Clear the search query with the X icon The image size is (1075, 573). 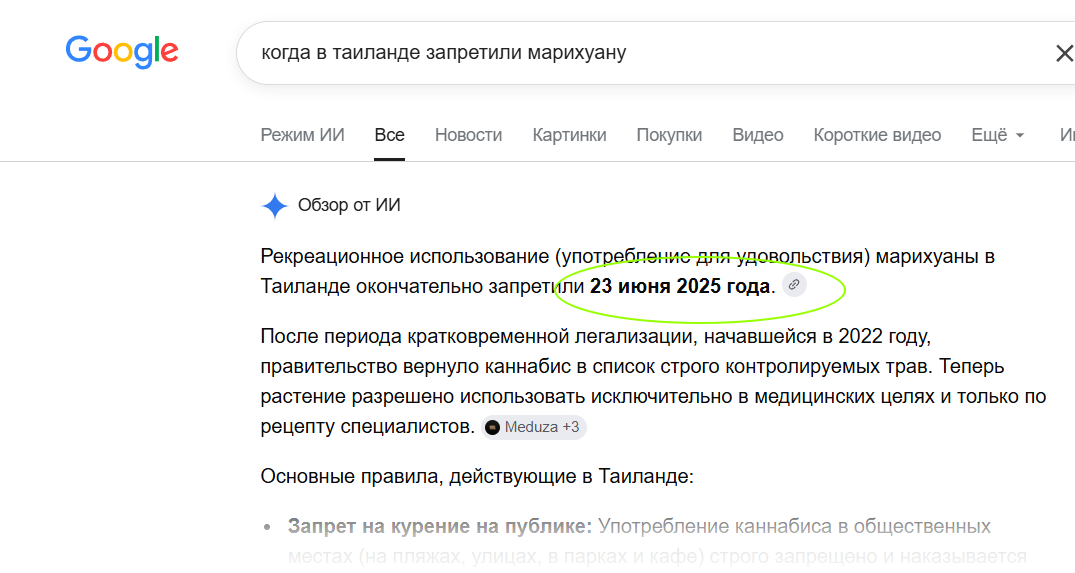1064,53
